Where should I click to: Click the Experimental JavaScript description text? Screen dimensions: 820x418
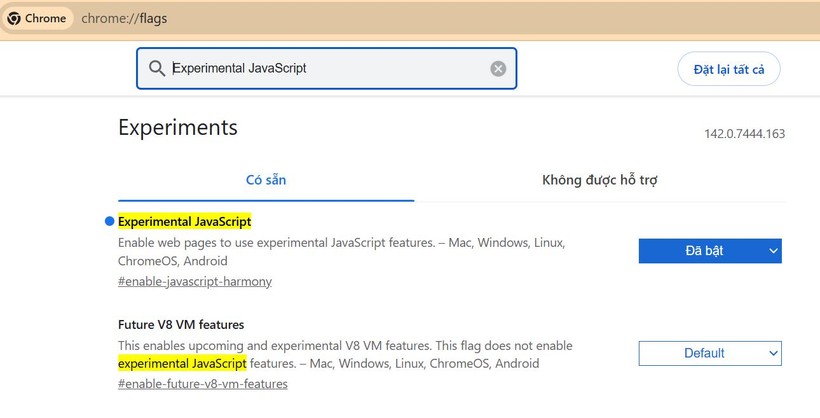pos(342,243)
